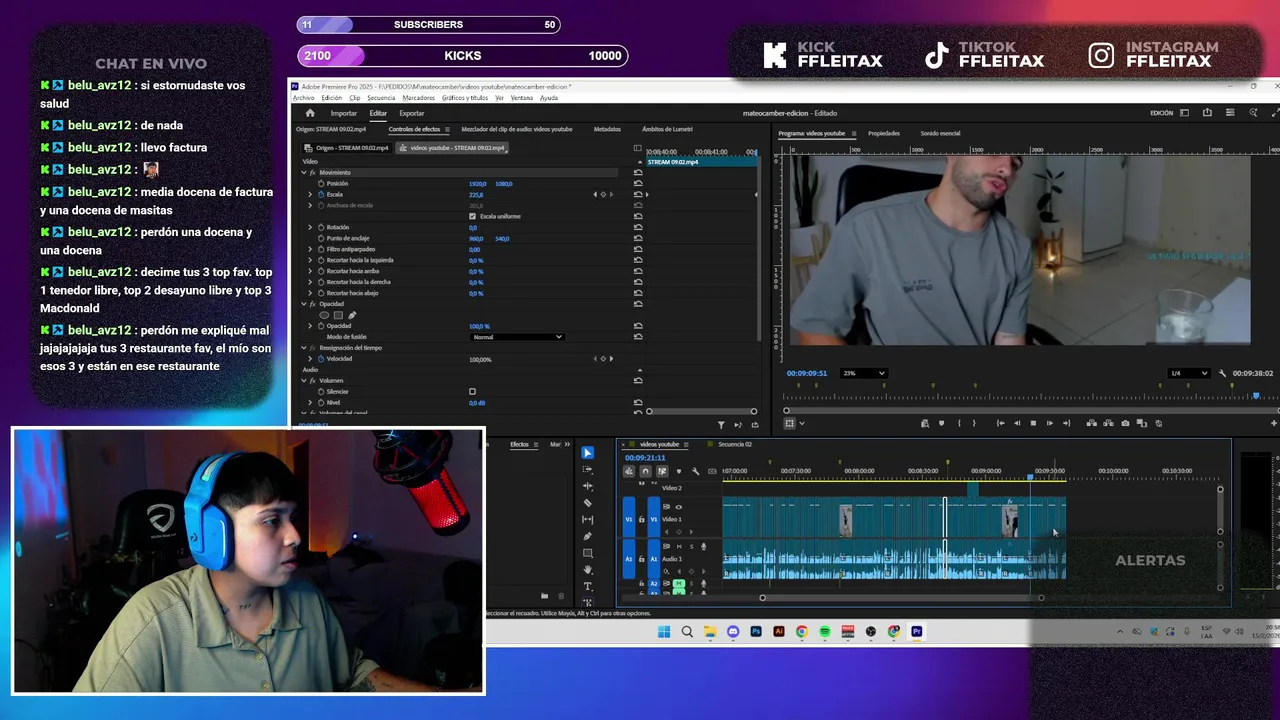Viewport: 1280px width, 720px height.
Task: Toggle Snap in timeline magnet icon
Action: click(645, 471)
